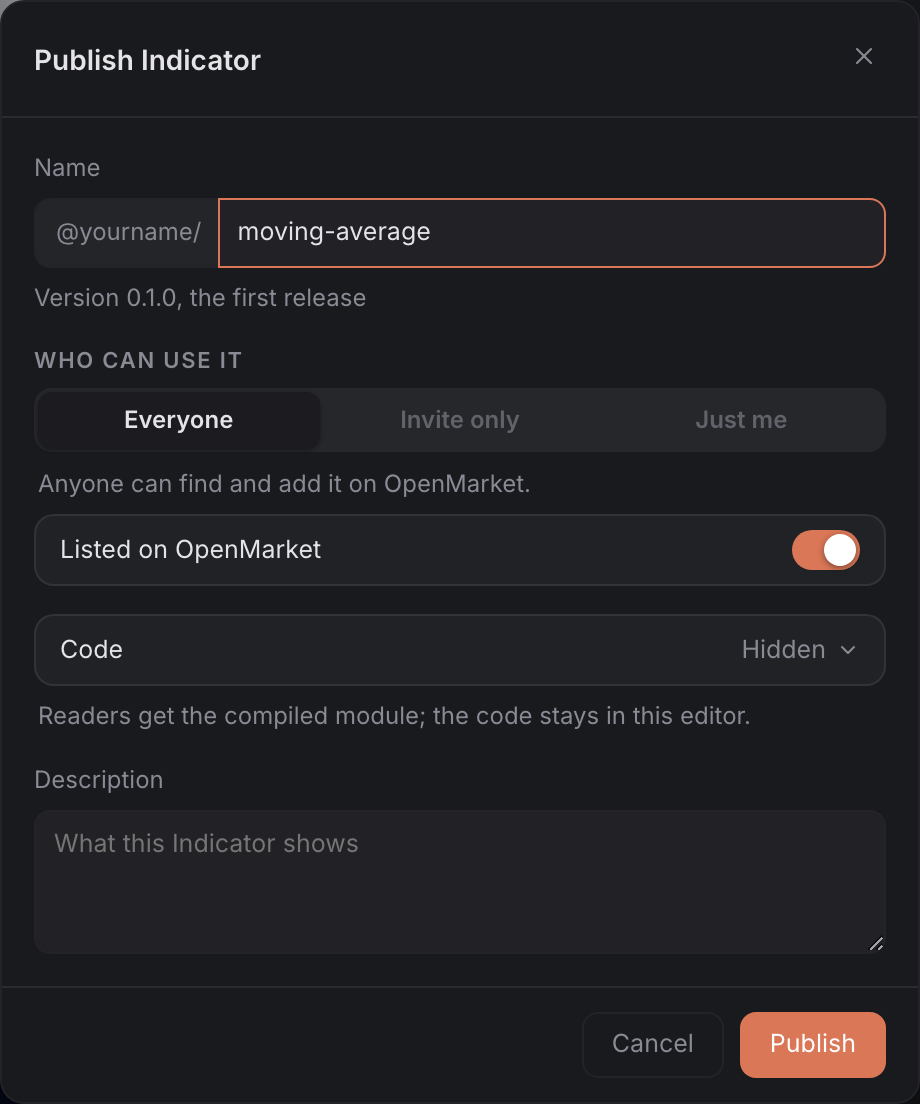Screen dimensions: 920x1104
Task: Open the Code visibility Hidden dropdown
Action: [x=799, y=649]
